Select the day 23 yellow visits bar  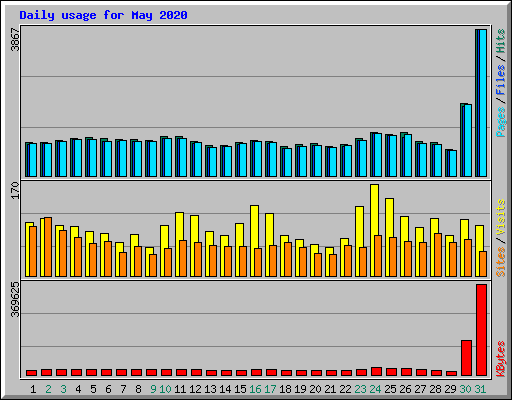(359, 241)
